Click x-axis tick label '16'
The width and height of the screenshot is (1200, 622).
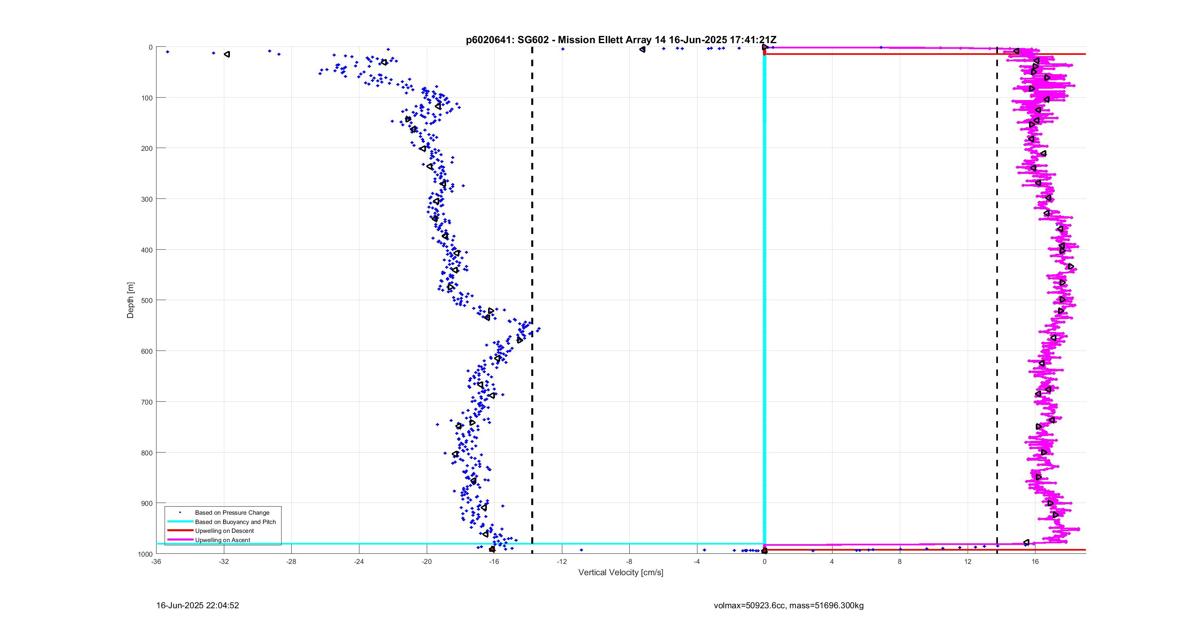(1035, 561)
